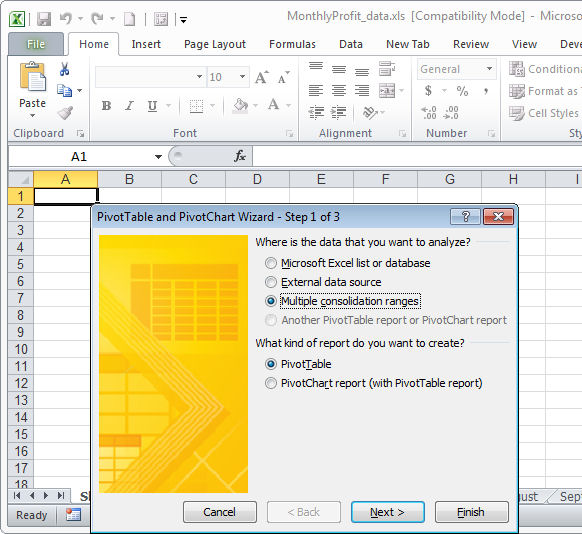
Task: Click the Increase Decimal icon
Action: [x=429, y=112]
